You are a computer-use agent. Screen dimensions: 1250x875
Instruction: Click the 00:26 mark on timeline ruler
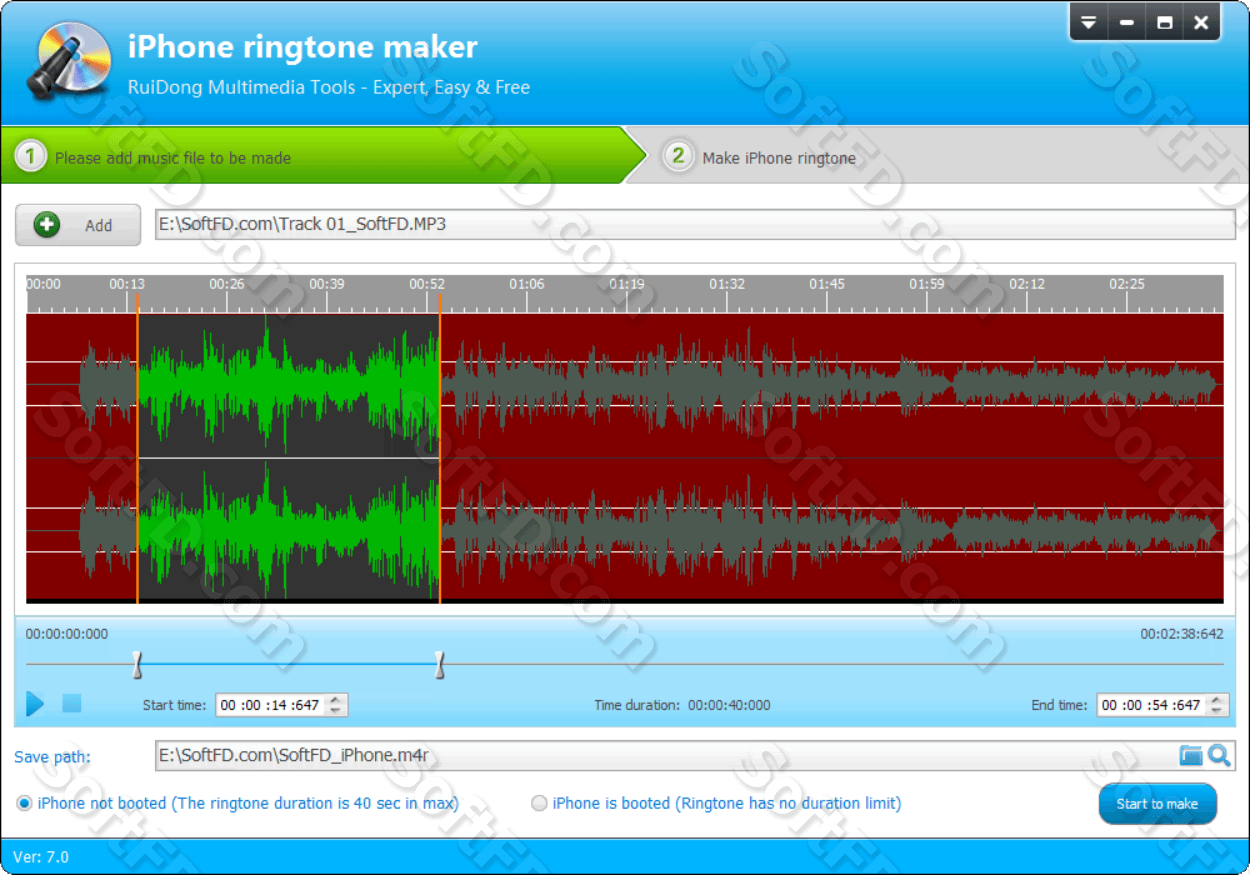tap(227, 284)
